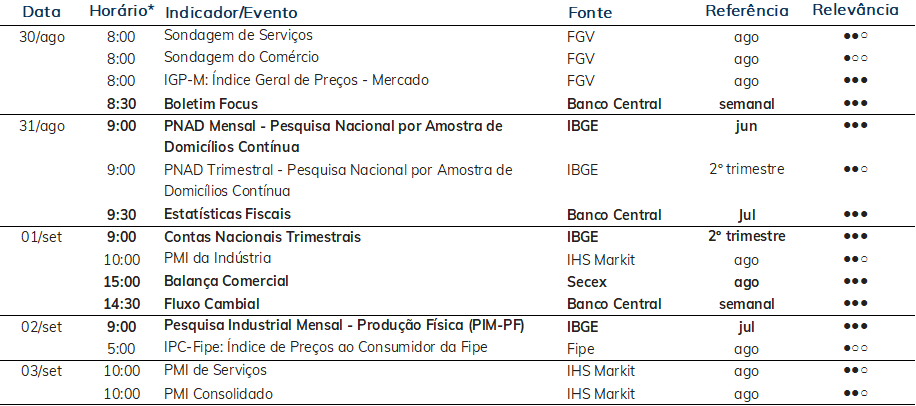Image resolution: width=916 pixels, height=406 pixels.
Task: Select the IGP-M Índice Geral de Preços row
Action: click(458, 81)
